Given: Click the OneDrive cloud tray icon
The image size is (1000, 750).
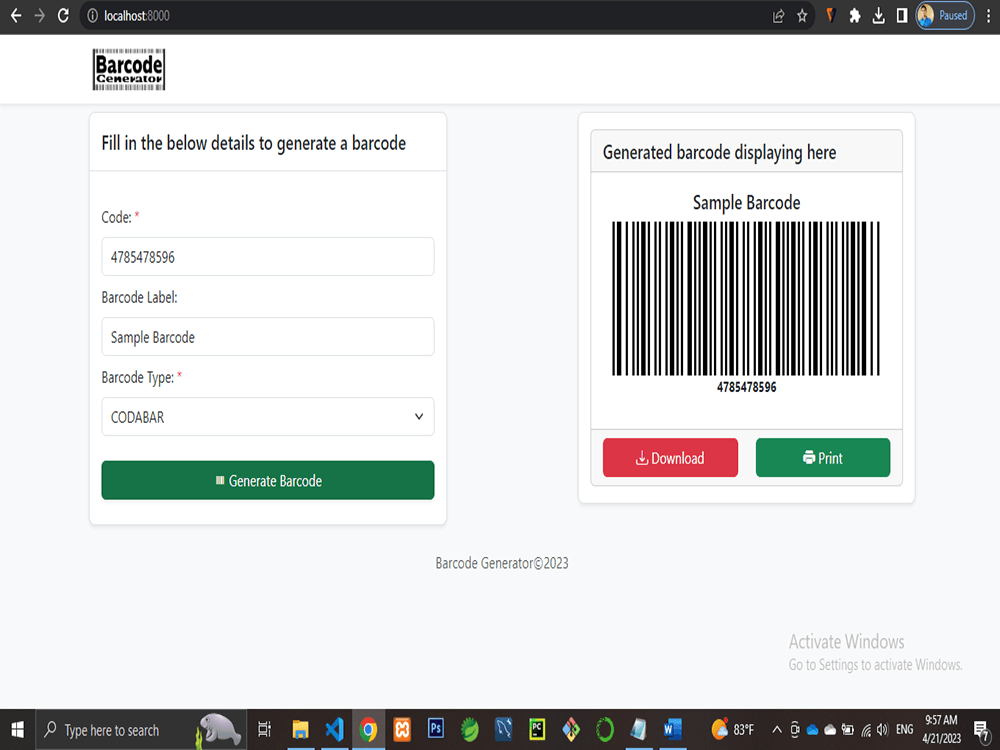Looking at the screenshot, I should [812, 730].
